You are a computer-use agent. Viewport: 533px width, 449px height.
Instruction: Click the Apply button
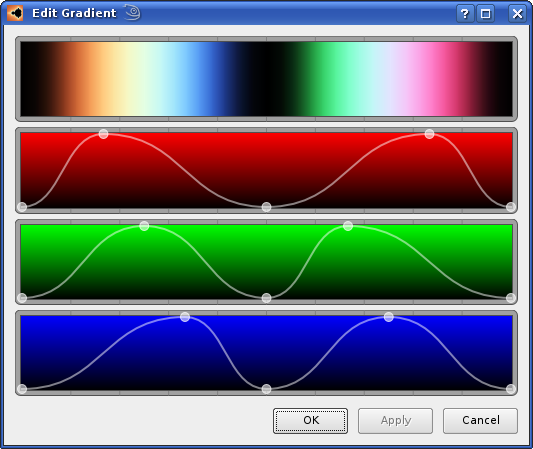[x=395, y=421]
